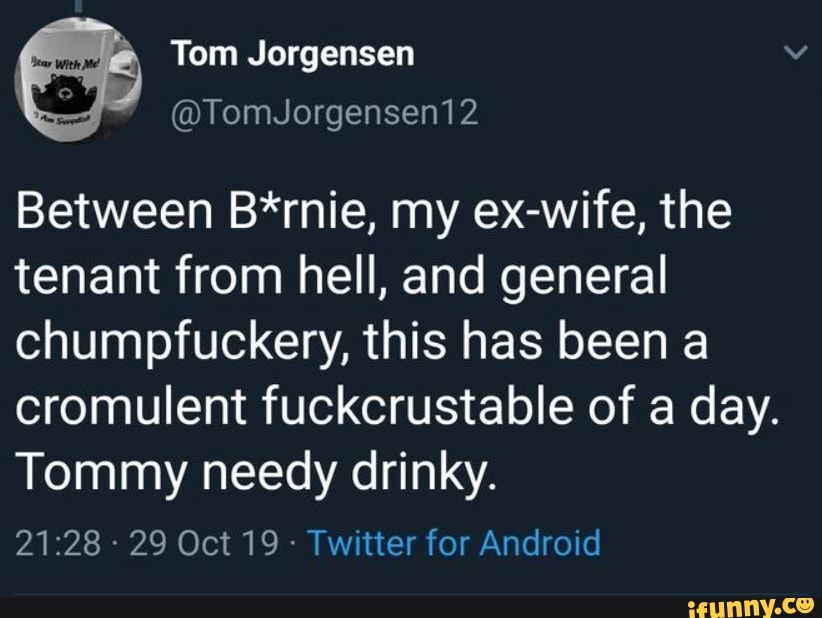822x618 pixels.
Task: Click the smiley face in iFunny logo
Action: point(806,603)
